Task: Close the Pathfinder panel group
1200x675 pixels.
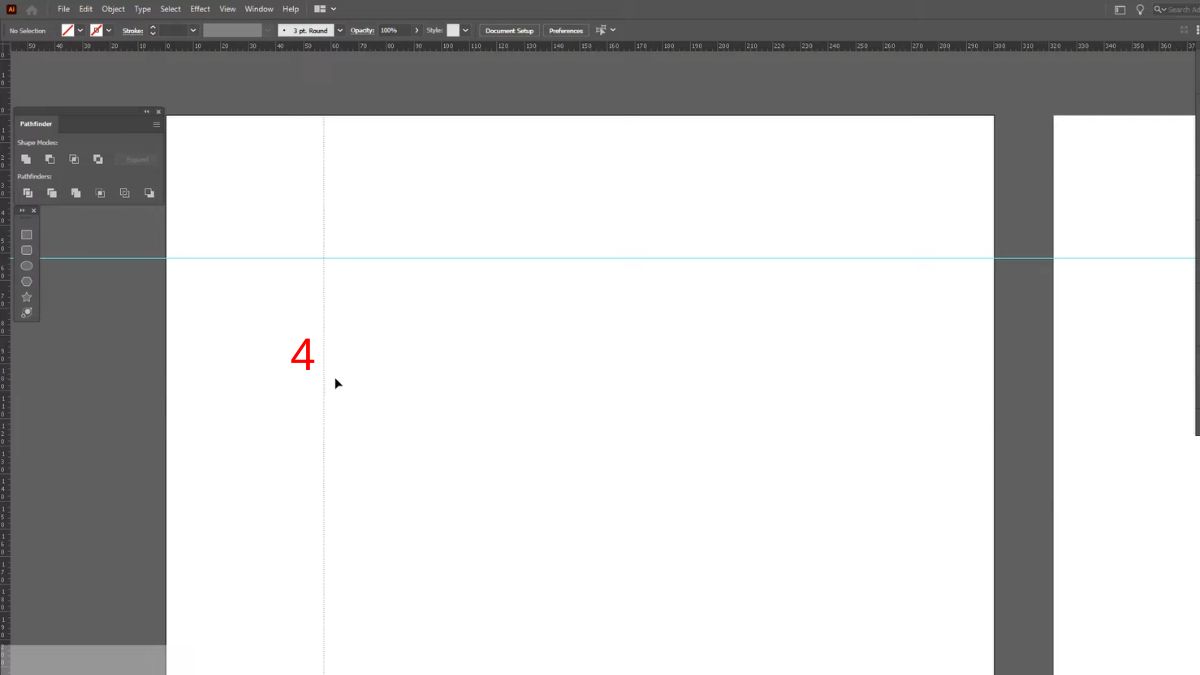Action: coord(158,111)
